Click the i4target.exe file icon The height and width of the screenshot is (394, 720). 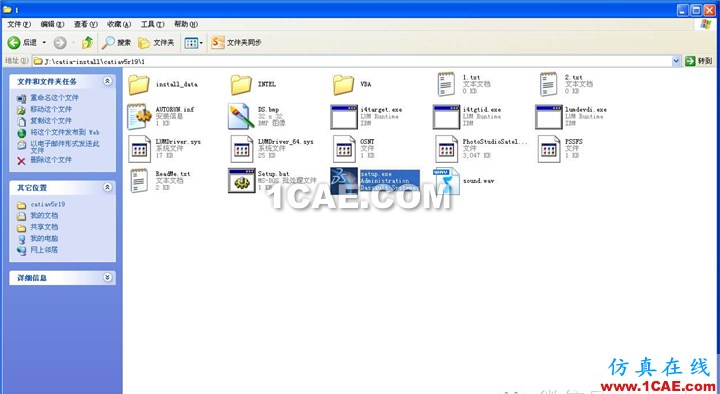tap(343, 117)
